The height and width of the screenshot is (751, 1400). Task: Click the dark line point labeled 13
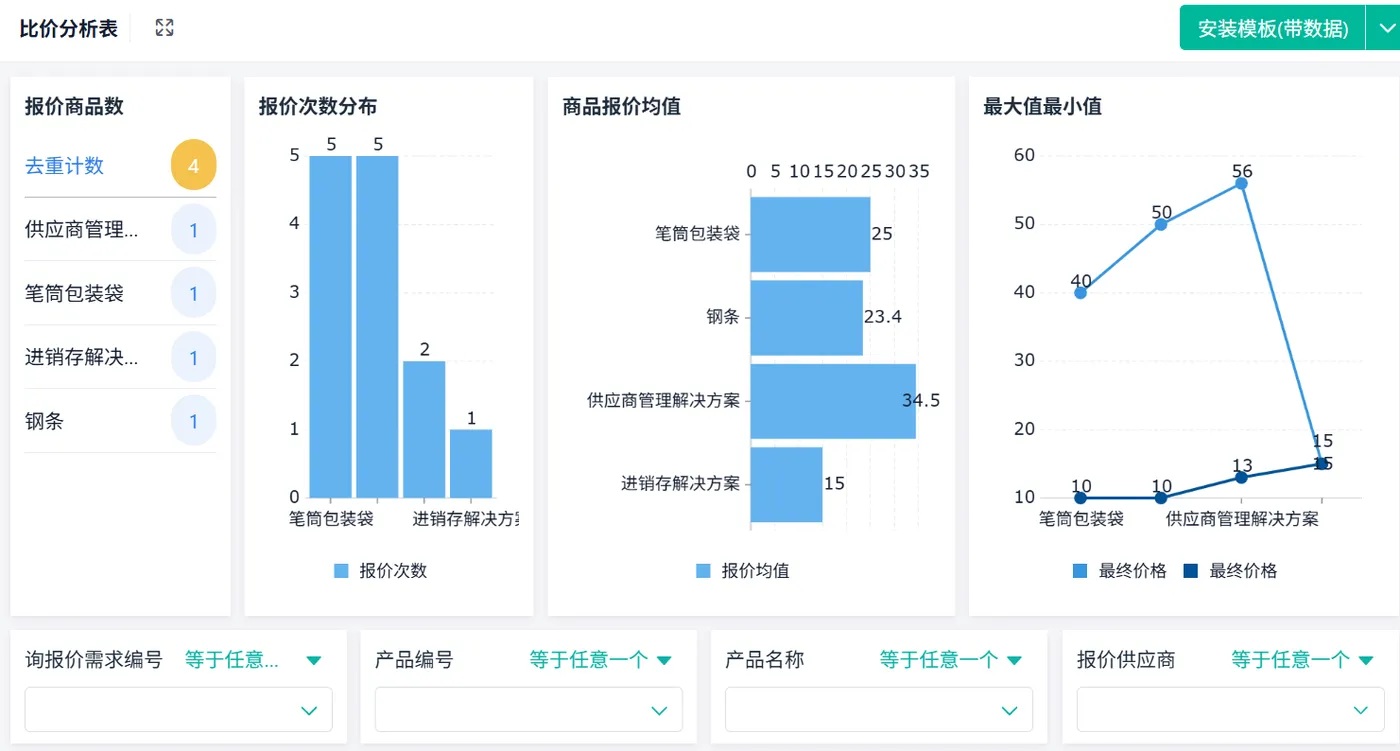[1241, 477]
